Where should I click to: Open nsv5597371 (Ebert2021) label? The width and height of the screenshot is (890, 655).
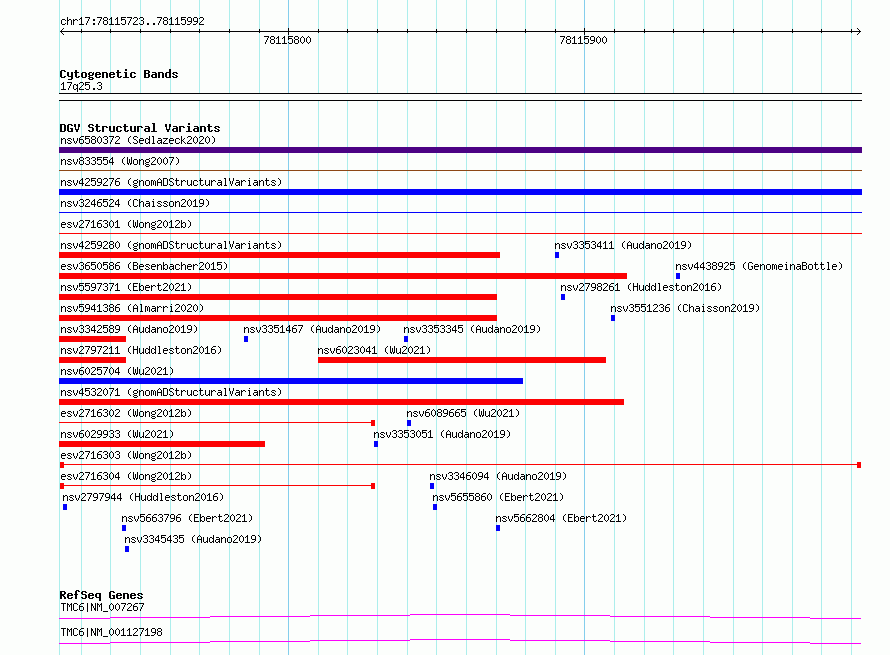[x=126, y=287]
